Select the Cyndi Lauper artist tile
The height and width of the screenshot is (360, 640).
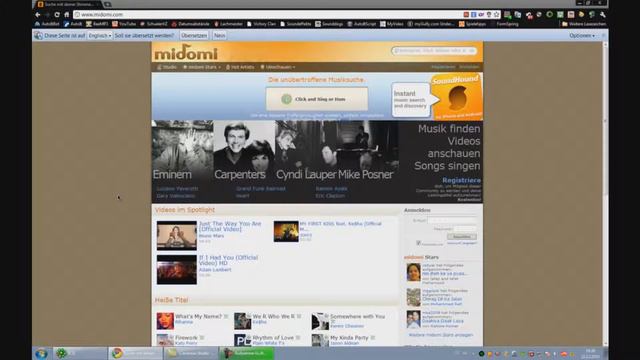pyautogui.click(x=305, y=151)
